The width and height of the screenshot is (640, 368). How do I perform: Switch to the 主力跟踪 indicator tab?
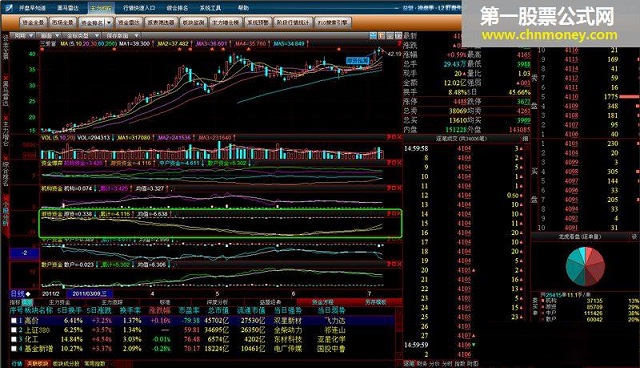coord(111,302)
